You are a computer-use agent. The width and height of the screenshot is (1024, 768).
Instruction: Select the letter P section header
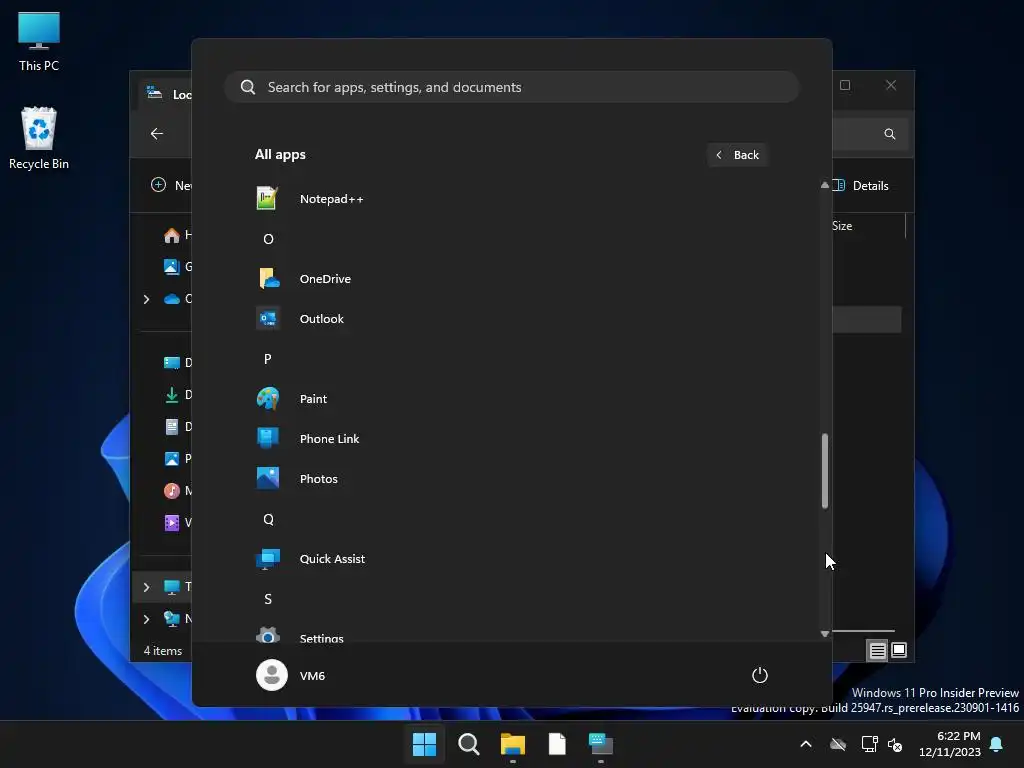coord(268,359)
